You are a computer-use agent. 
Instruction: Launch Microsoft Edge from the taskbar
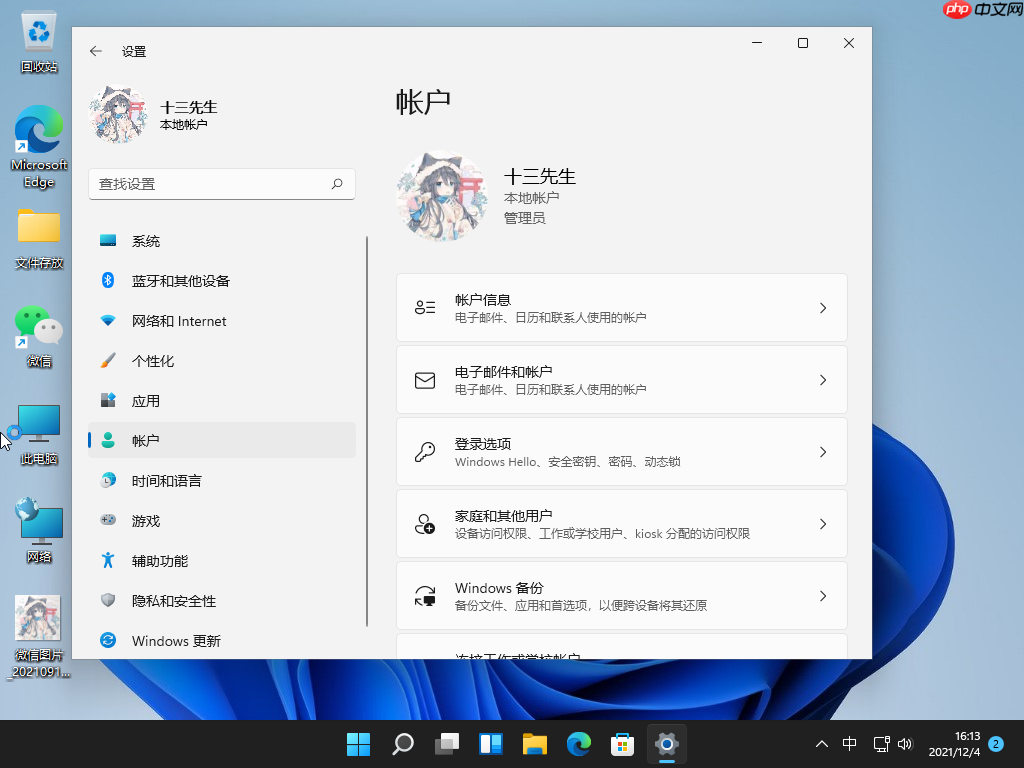(x=578, y=744)
